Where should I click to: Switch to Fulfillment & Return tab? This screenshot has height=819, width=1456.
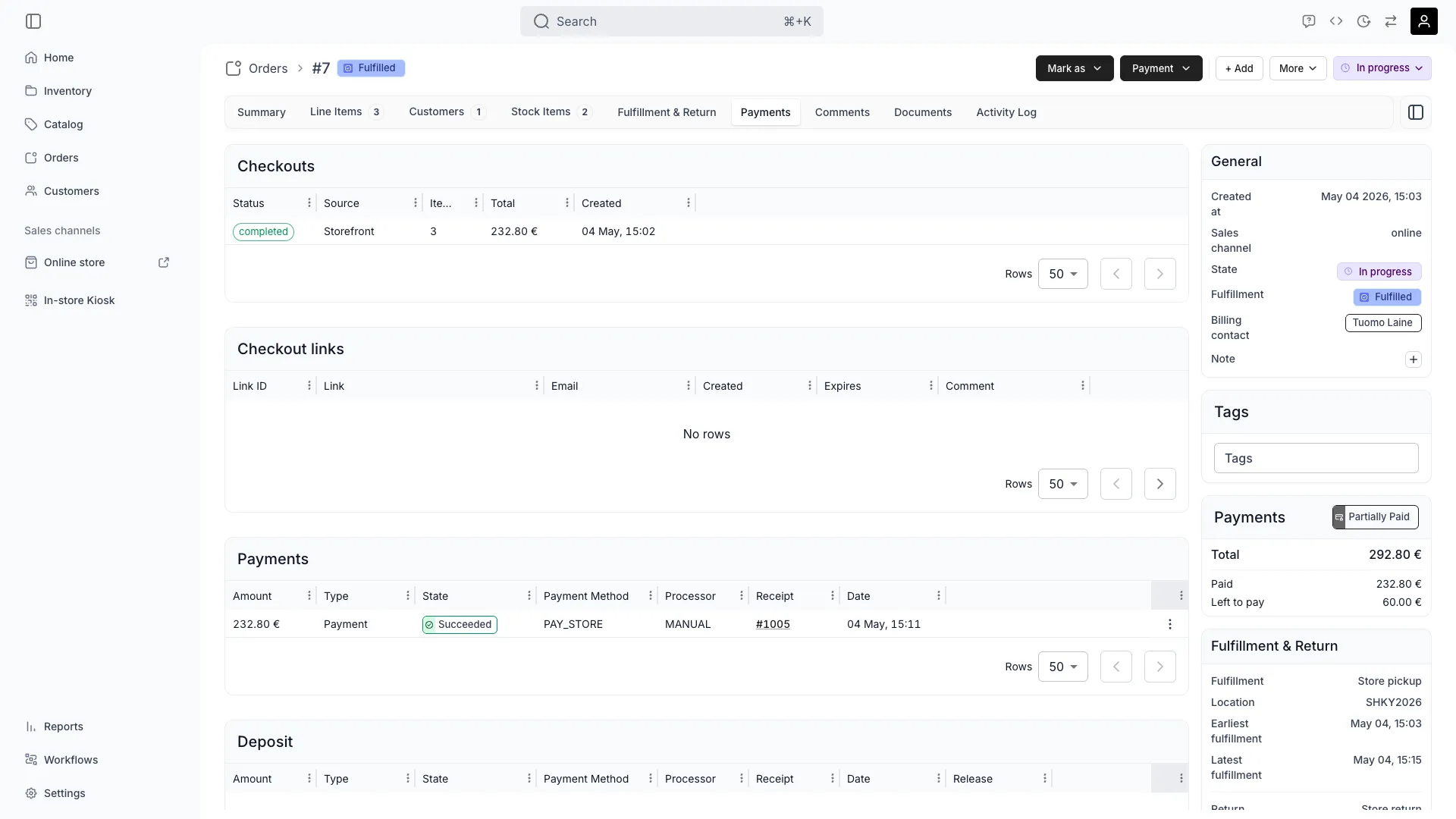tap(667, 112)
